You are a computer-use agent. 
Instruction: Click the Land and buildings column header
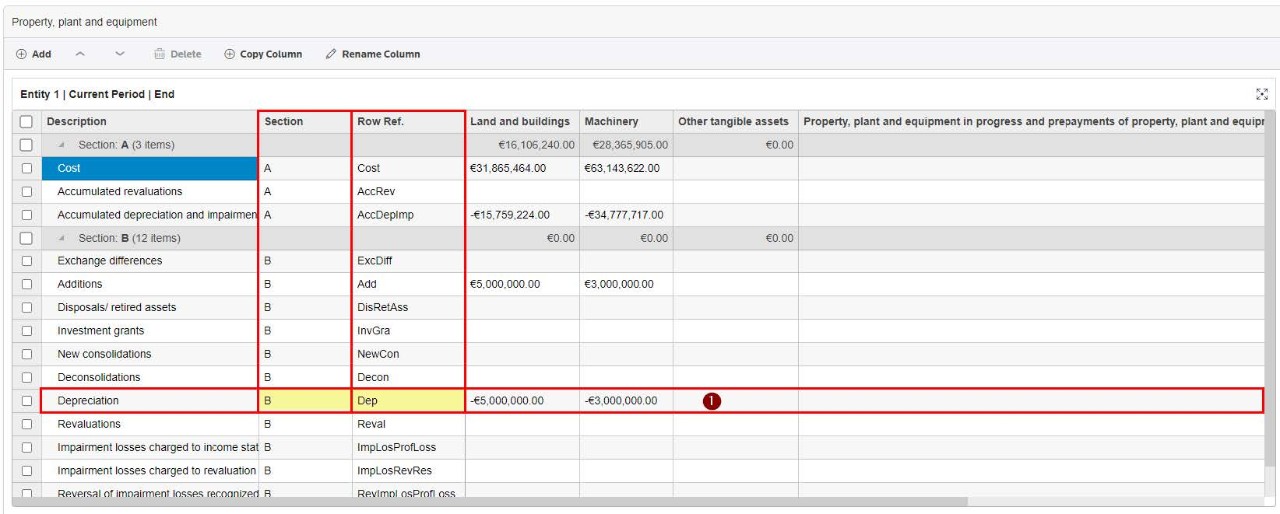pyautogui.click(x=520, y=122)
